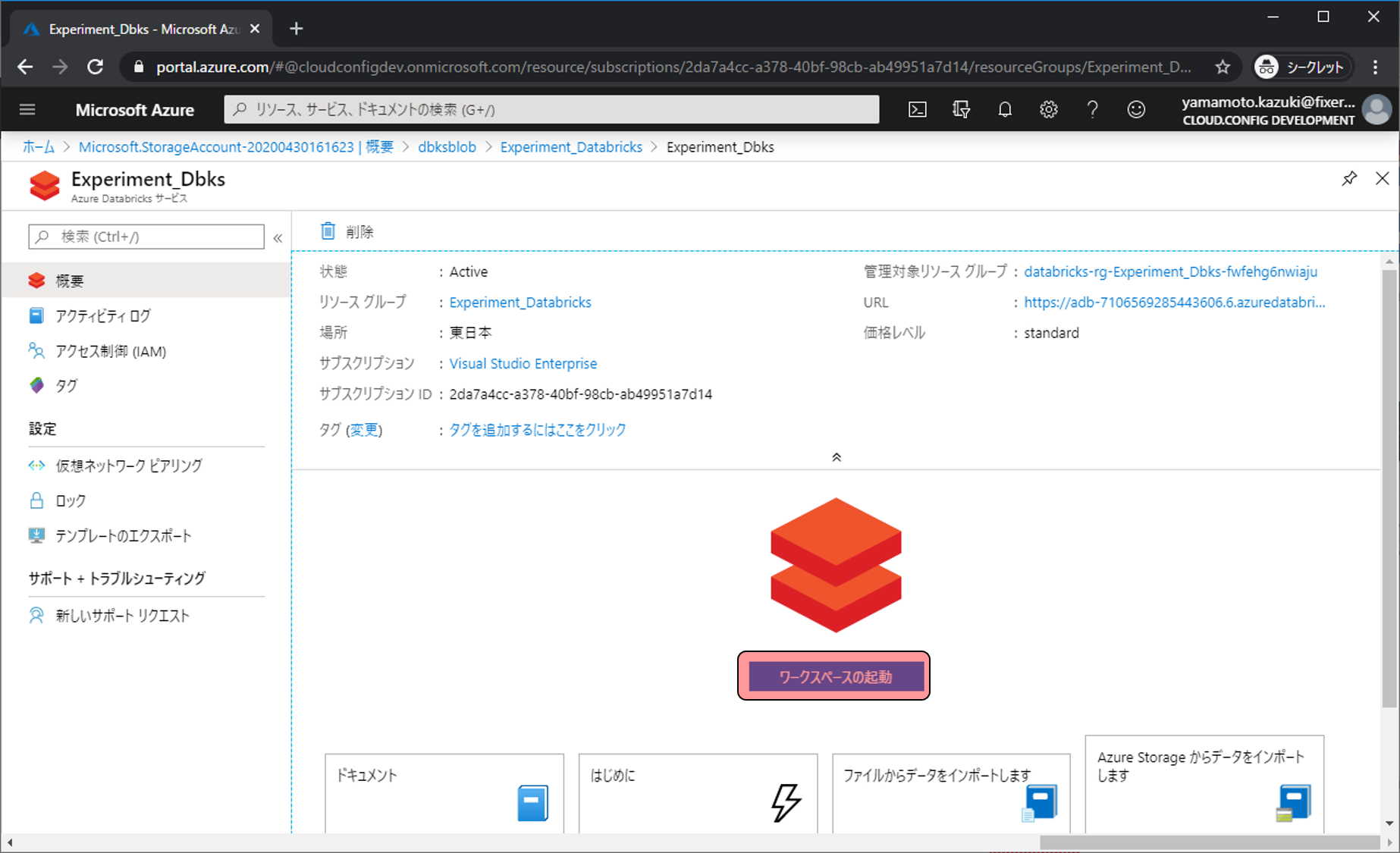Open the Experiment_Databricks resource group link
This screenshot has height=853, width=1400.
[x=520, y=303]
